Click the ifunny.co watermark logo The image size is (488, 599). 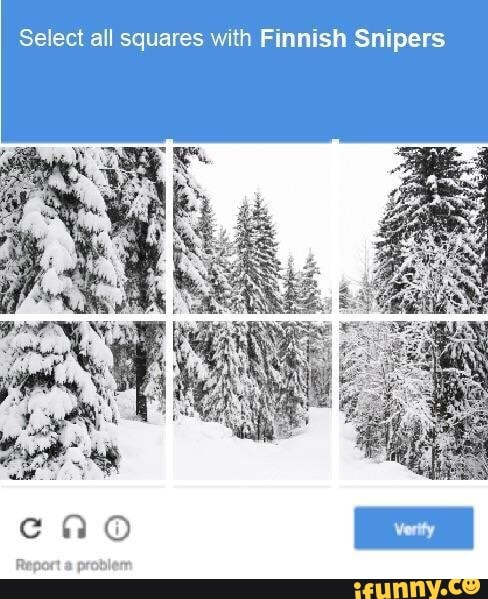(417, 589)
